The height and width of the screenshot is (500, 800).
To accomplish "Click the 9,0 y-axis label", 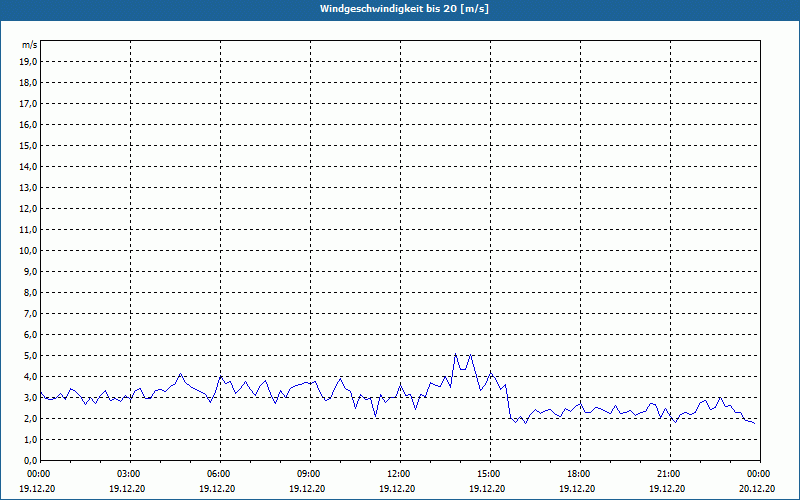I will click(30, 271).
